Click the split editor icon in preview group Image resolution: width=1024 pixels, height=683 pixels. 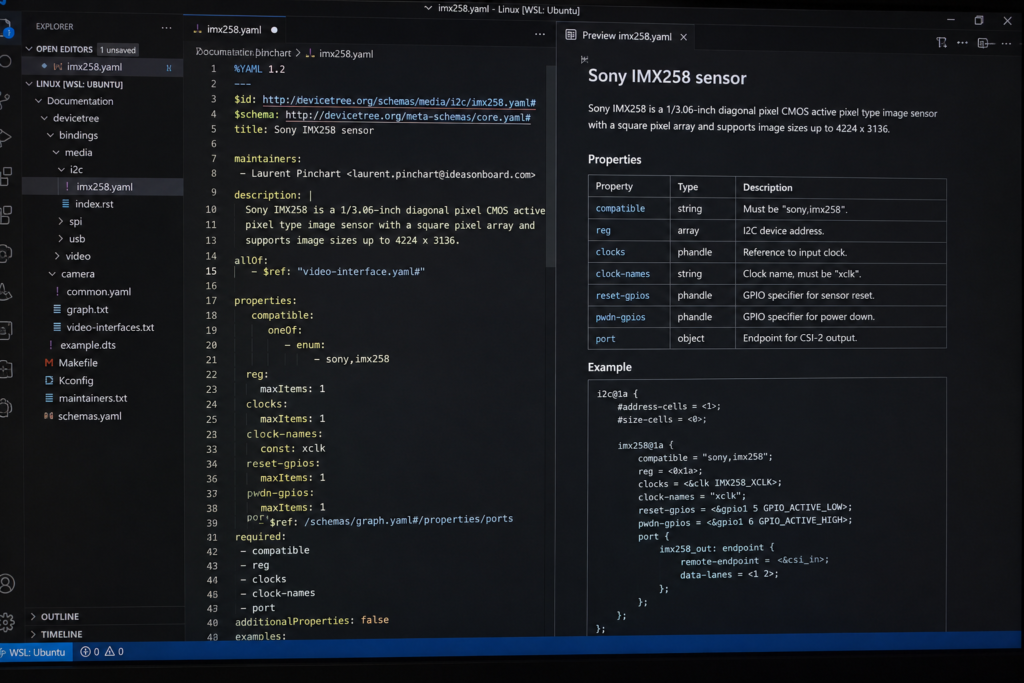(x=985, y=43)
